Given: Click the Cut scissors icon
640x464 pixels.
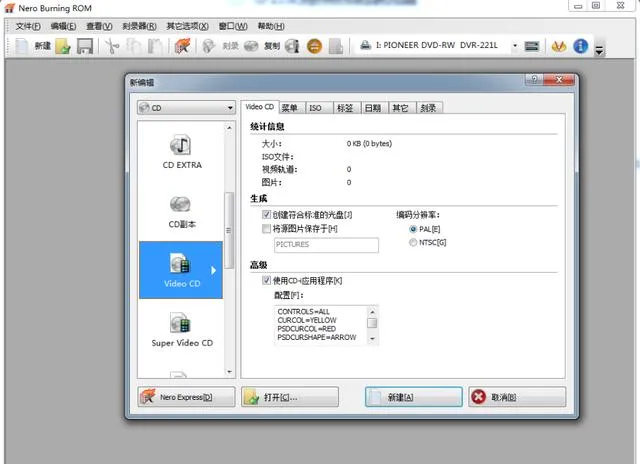Looking at the screenshot, I should pyautogui.click(x=112, y=46).
